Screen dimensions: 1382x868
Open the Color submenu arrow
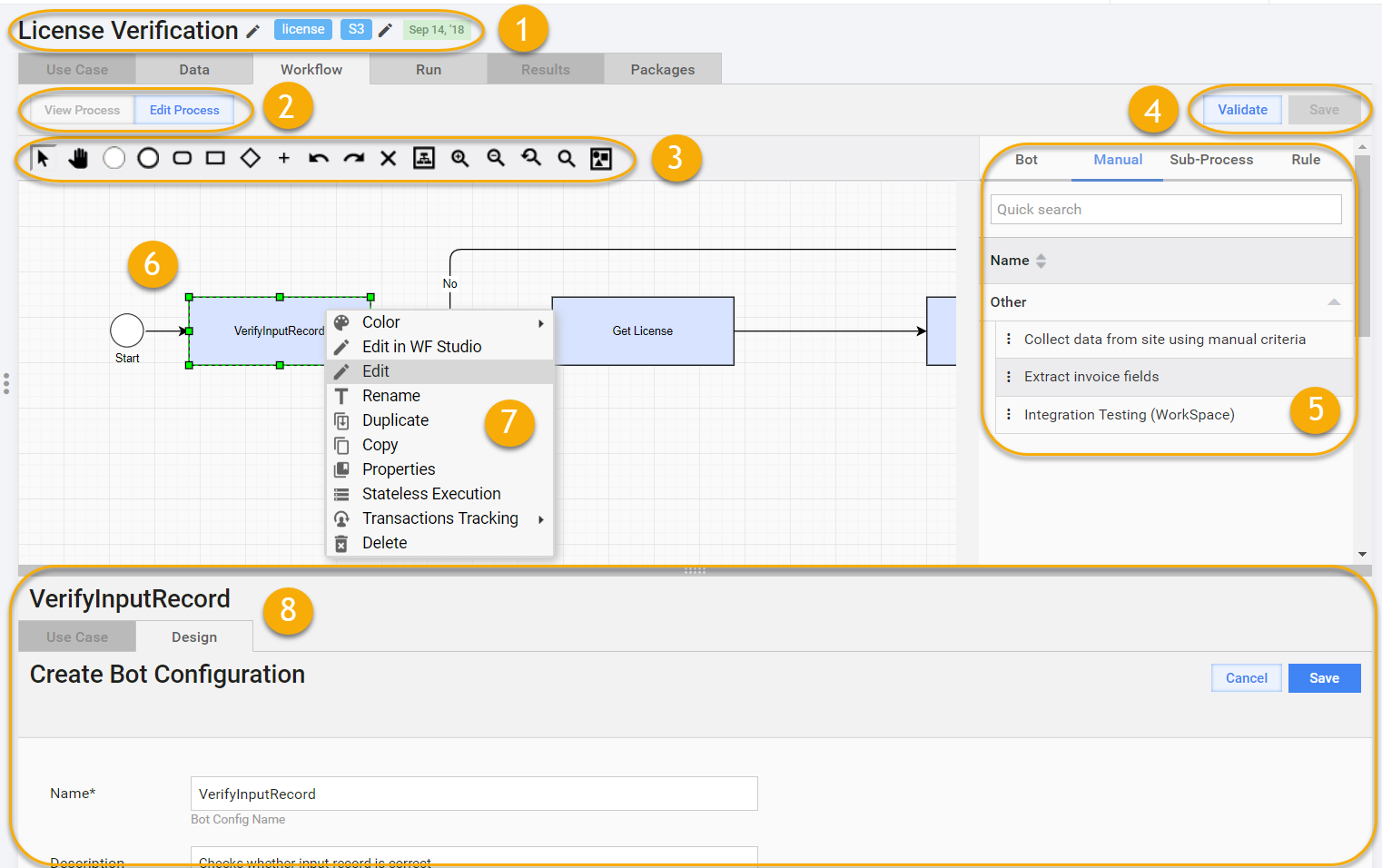[541, 323]
